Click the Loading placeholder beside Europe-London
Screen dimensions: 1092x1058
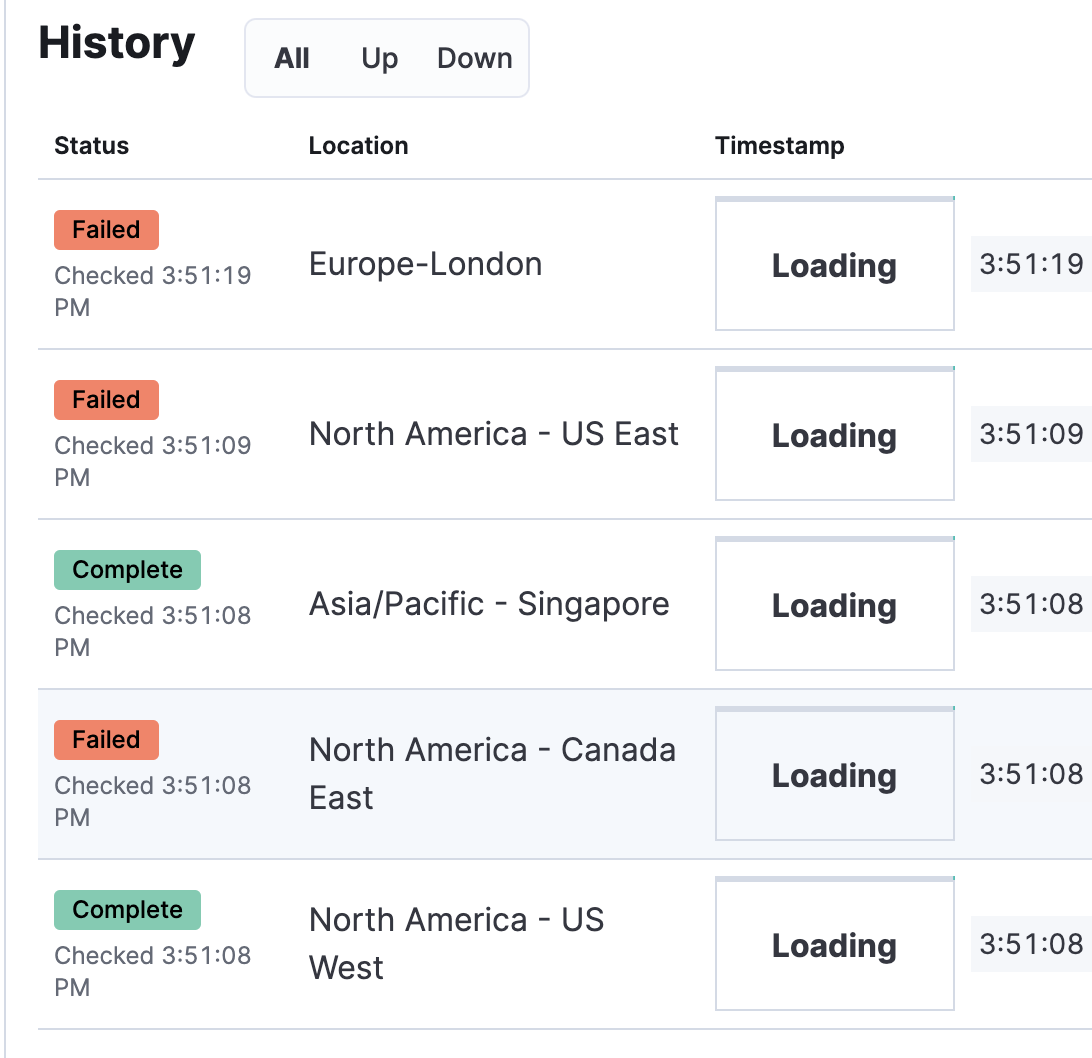click(x=834, y=264)
